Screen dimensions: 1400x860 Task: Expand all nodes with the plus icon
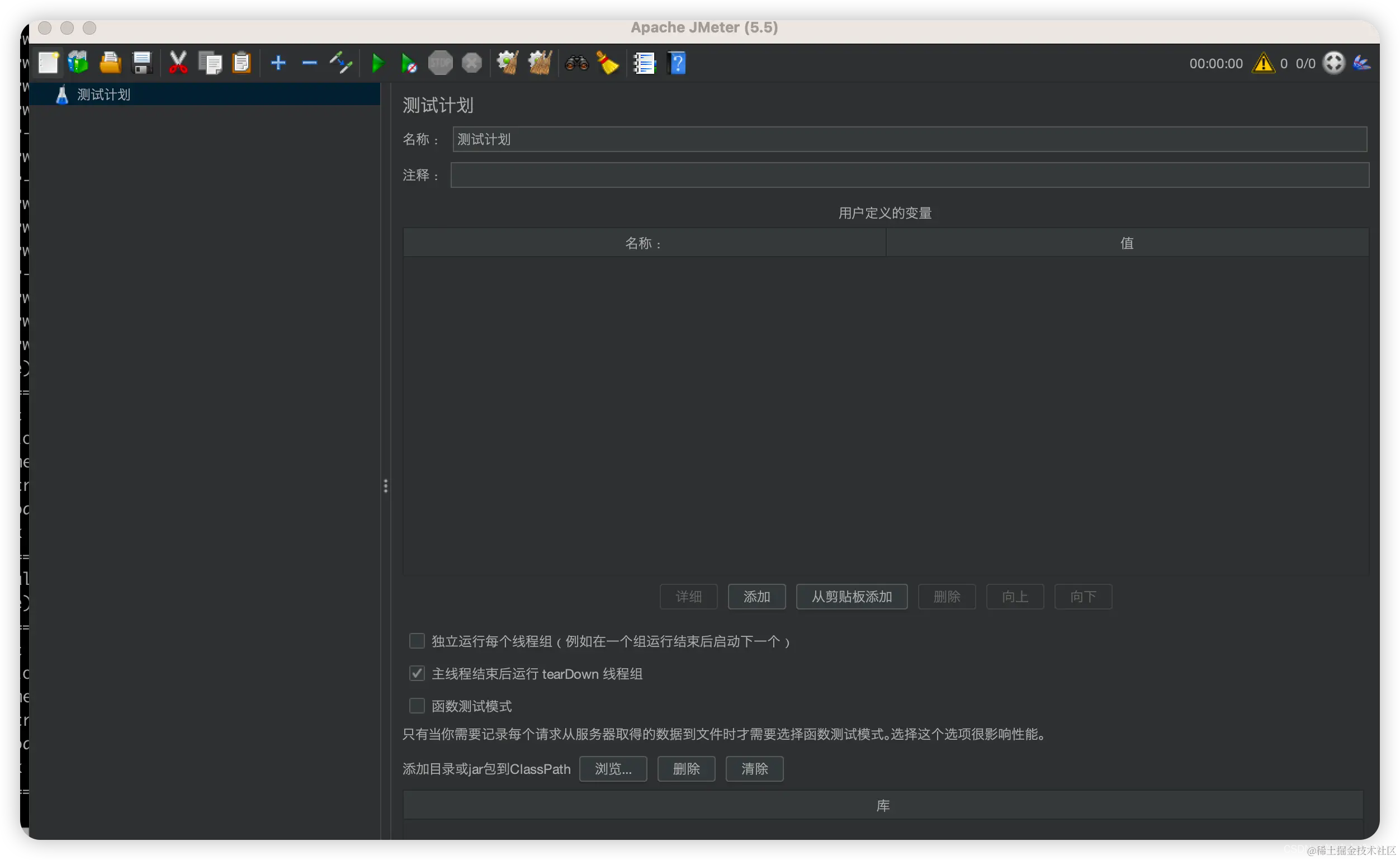click(x=278, y=63)
